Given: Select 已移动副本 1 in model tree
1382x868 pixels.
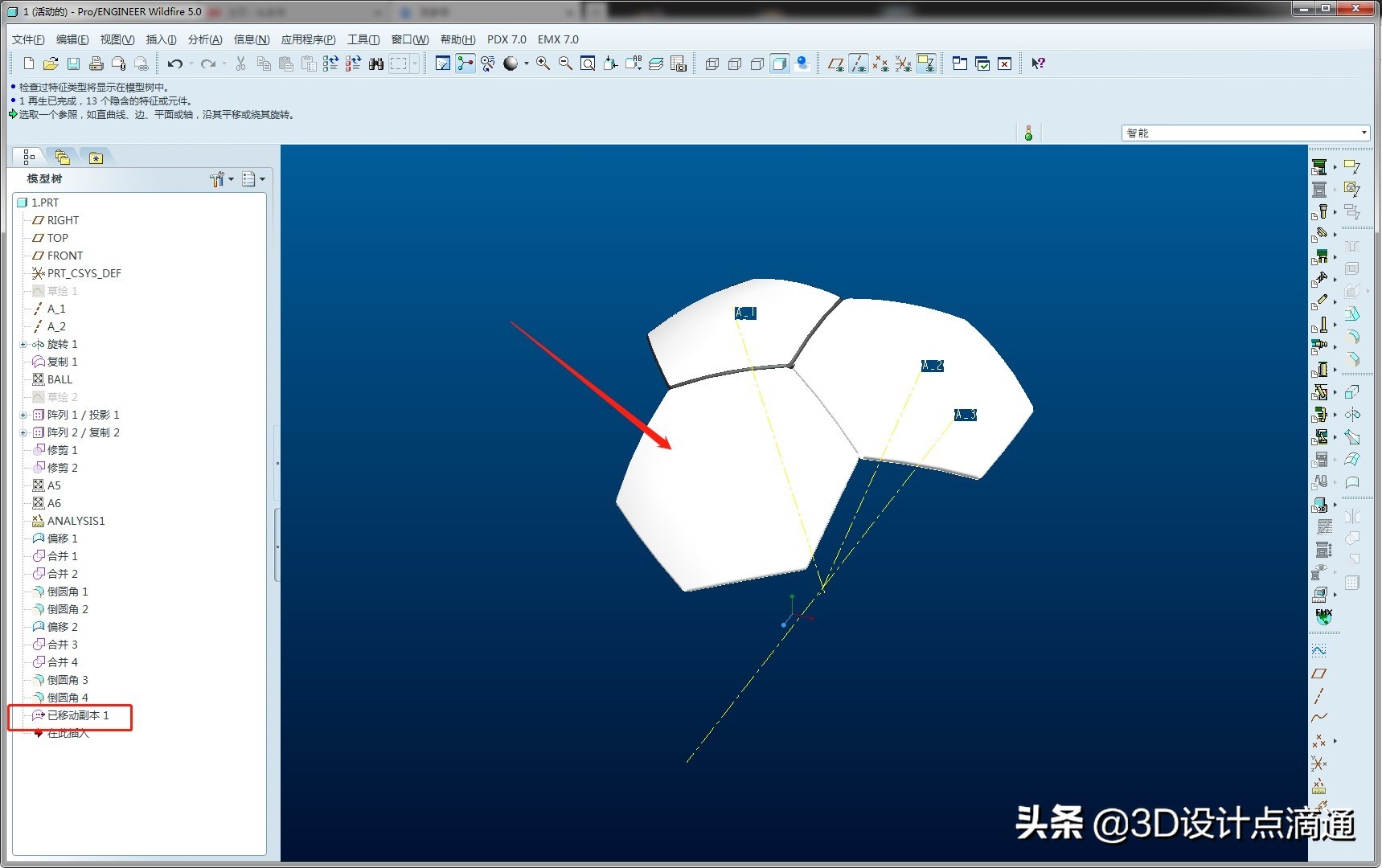Looking at the screenshot, I should click(x=77, y=715).
